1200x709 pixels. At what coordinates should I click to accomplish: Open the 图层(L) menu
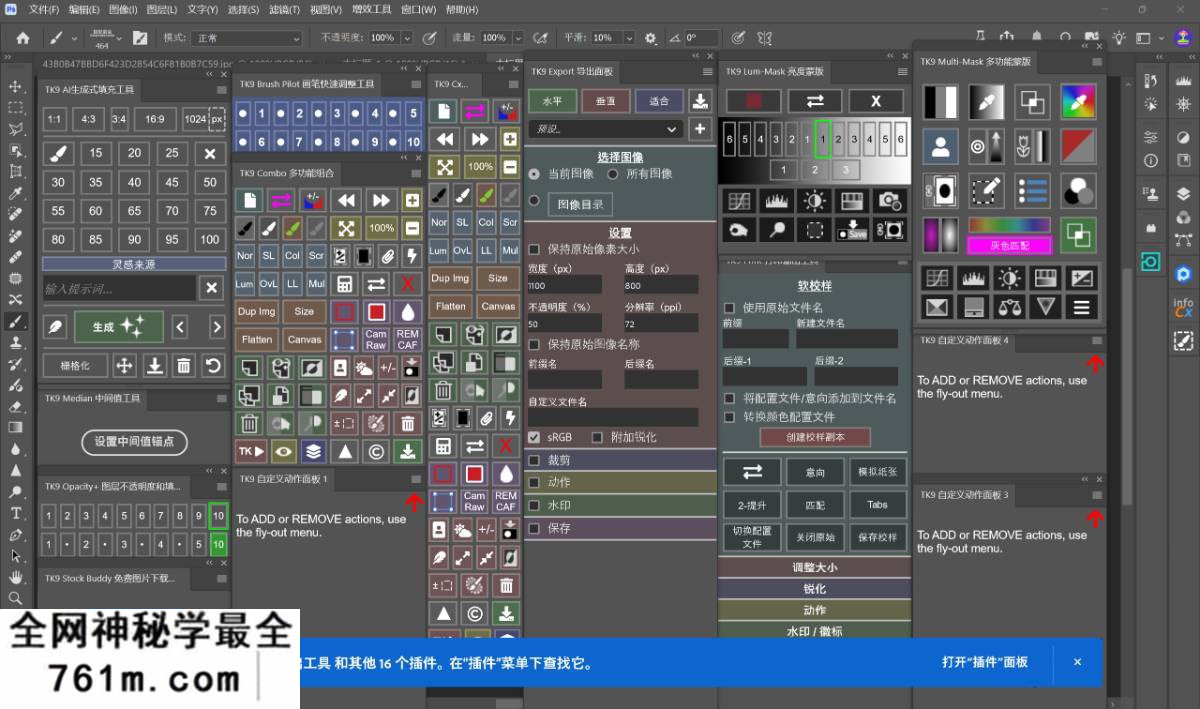(x=161, y=9)
